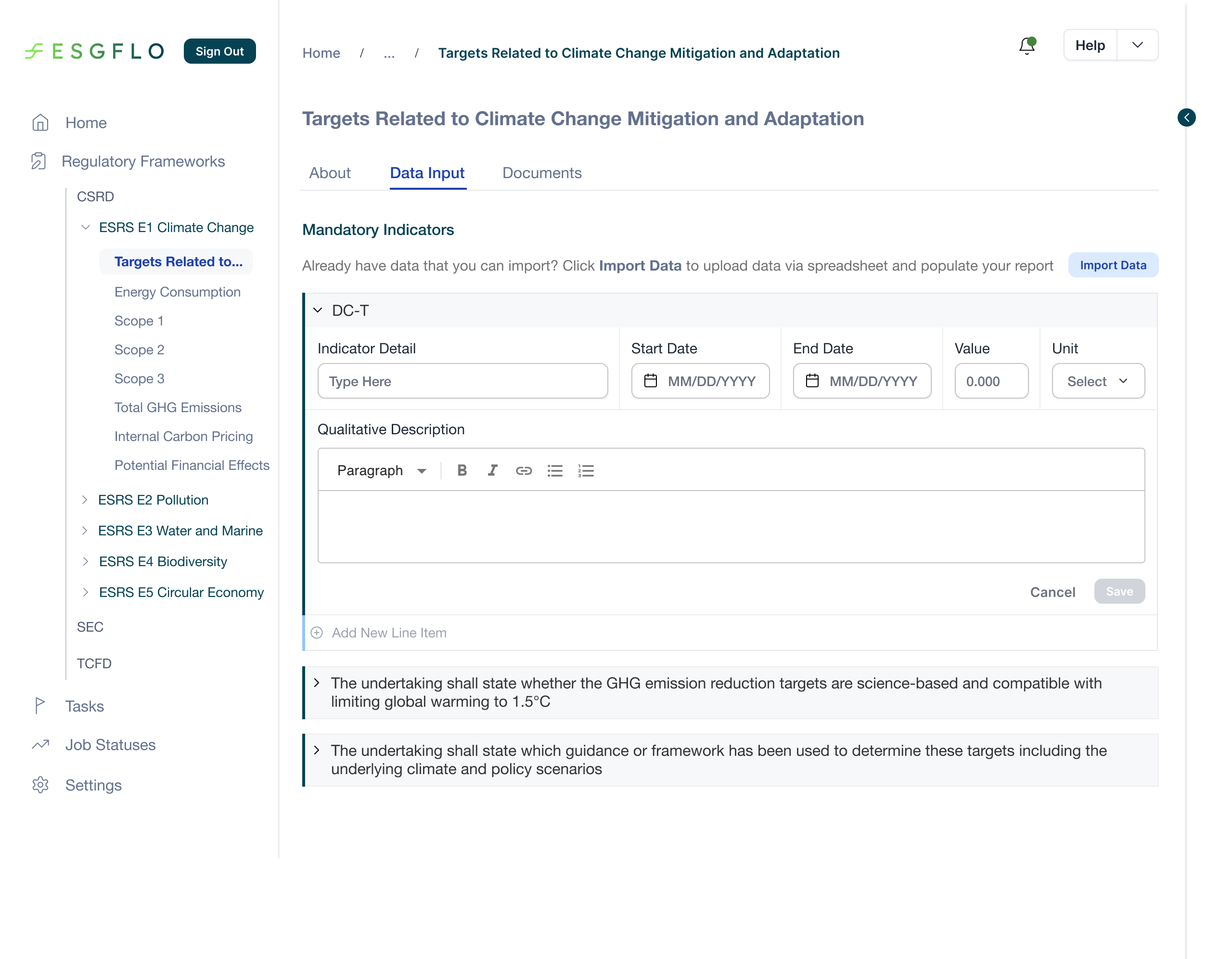Image resolution: width=1232 pixels, height=959 pixels.
Task: Click the Indicator Detail input field
Action: [x=462, y=381]
